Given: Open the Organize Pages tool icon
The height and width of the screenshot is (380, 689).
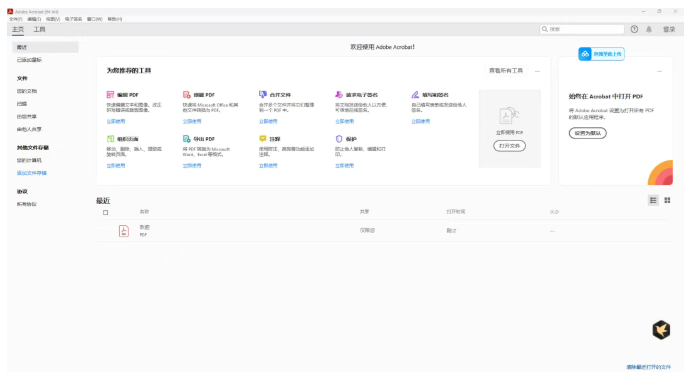Looking at the screenshot, I should coord(110,139).
